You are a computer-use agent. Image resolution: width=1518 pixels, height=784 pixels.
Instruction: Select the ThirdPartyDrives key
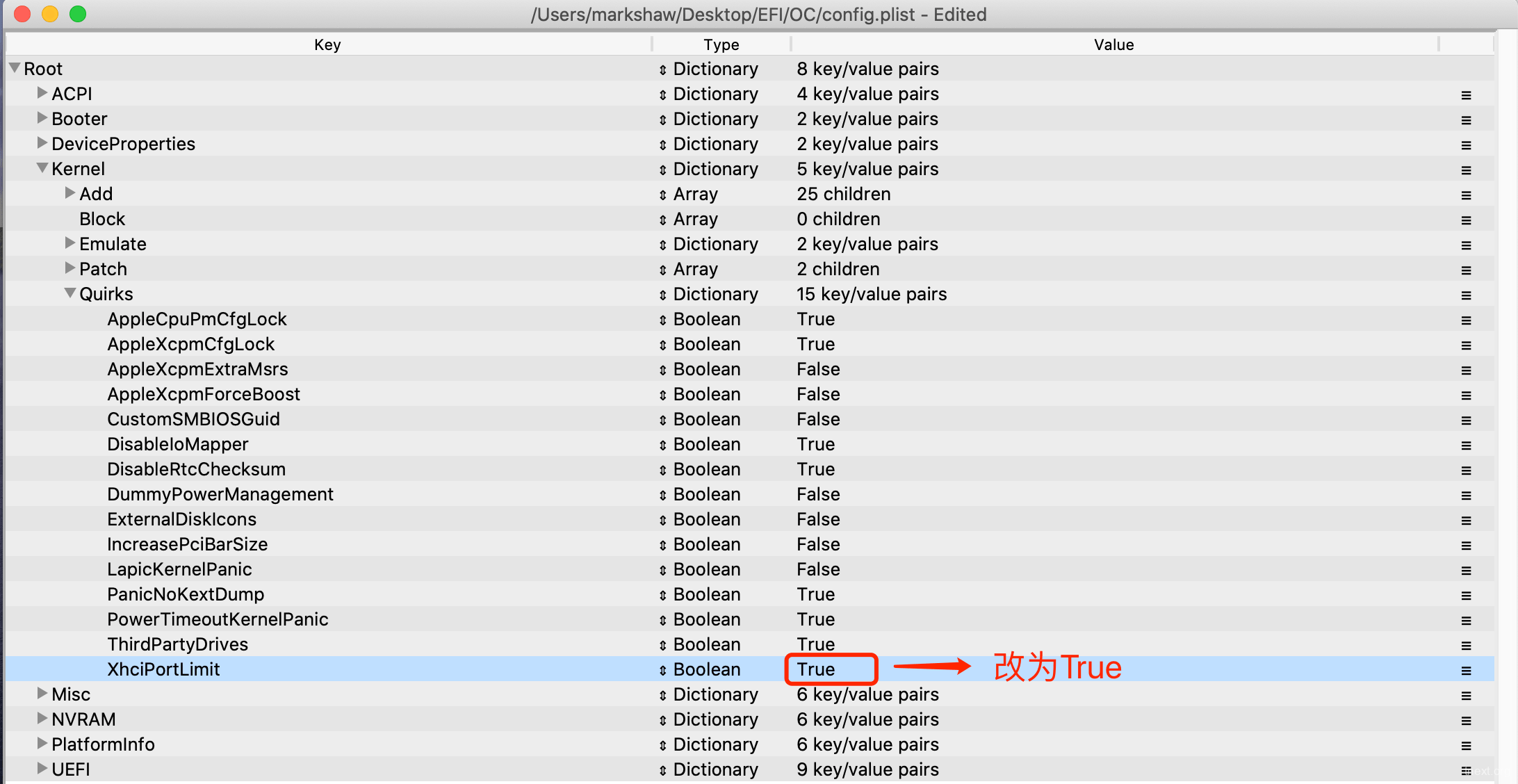click(177, 644)
